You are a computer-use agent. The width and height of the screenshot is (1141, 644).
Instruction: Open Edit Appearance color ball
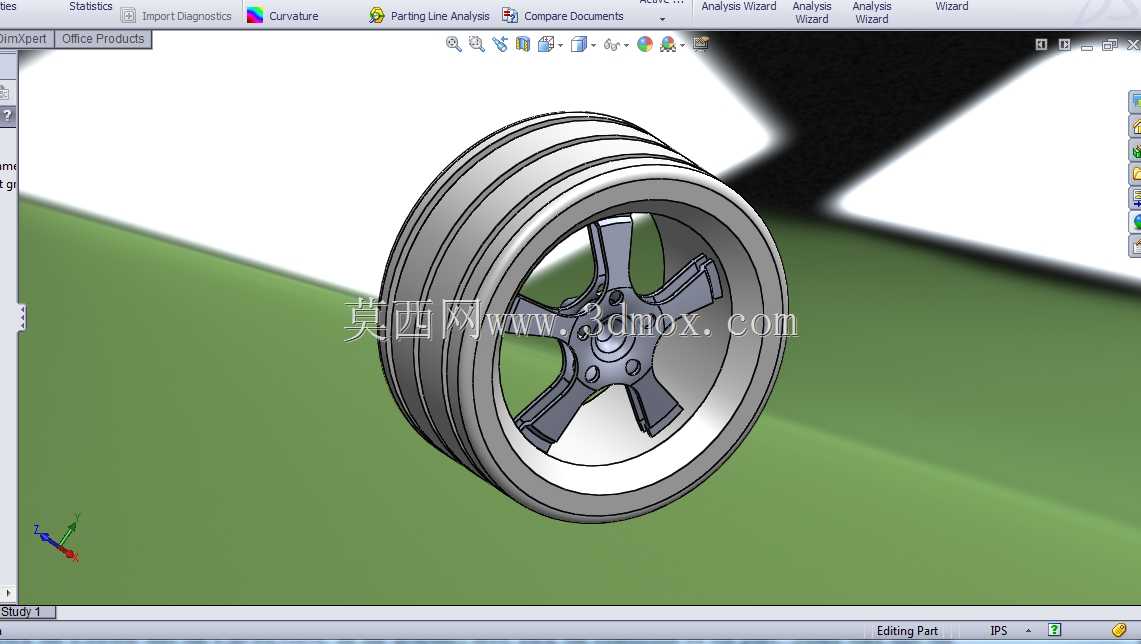click(645, 44)
